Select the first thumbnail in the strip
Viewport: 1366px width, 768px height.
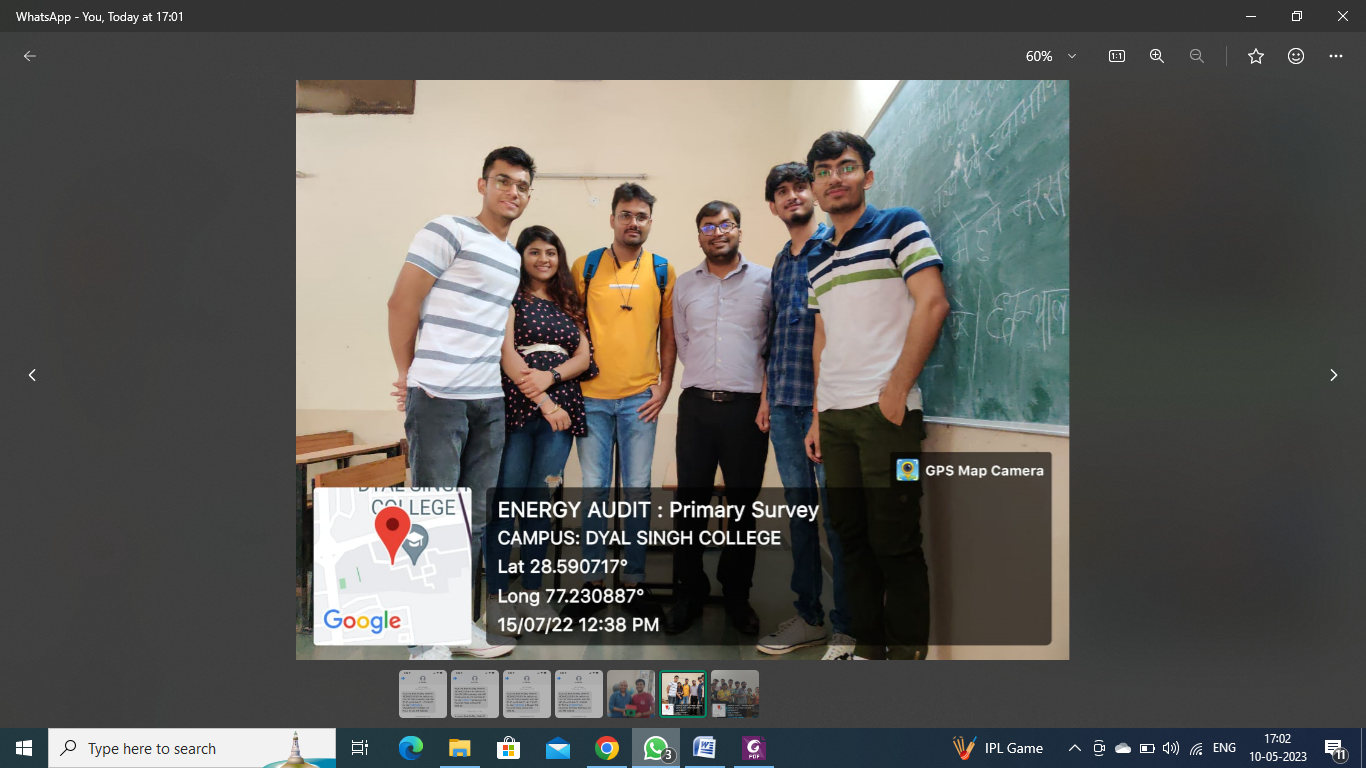[423, 693]
